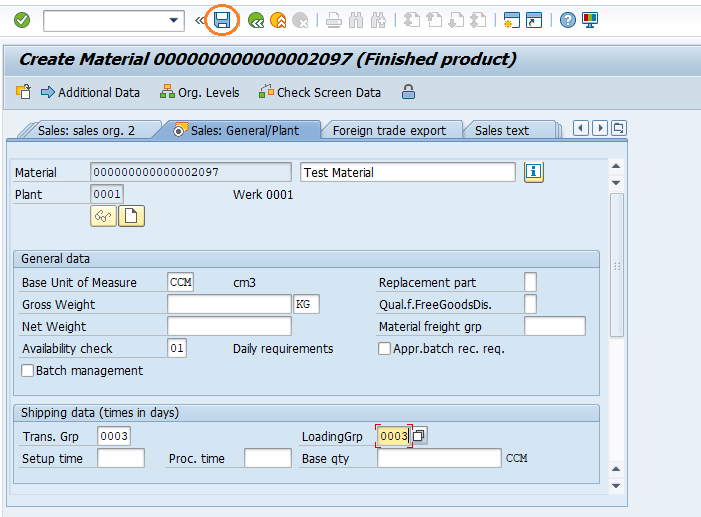Go to Last Page icon
The image size is (701, 517).
[x=478, y=21]
